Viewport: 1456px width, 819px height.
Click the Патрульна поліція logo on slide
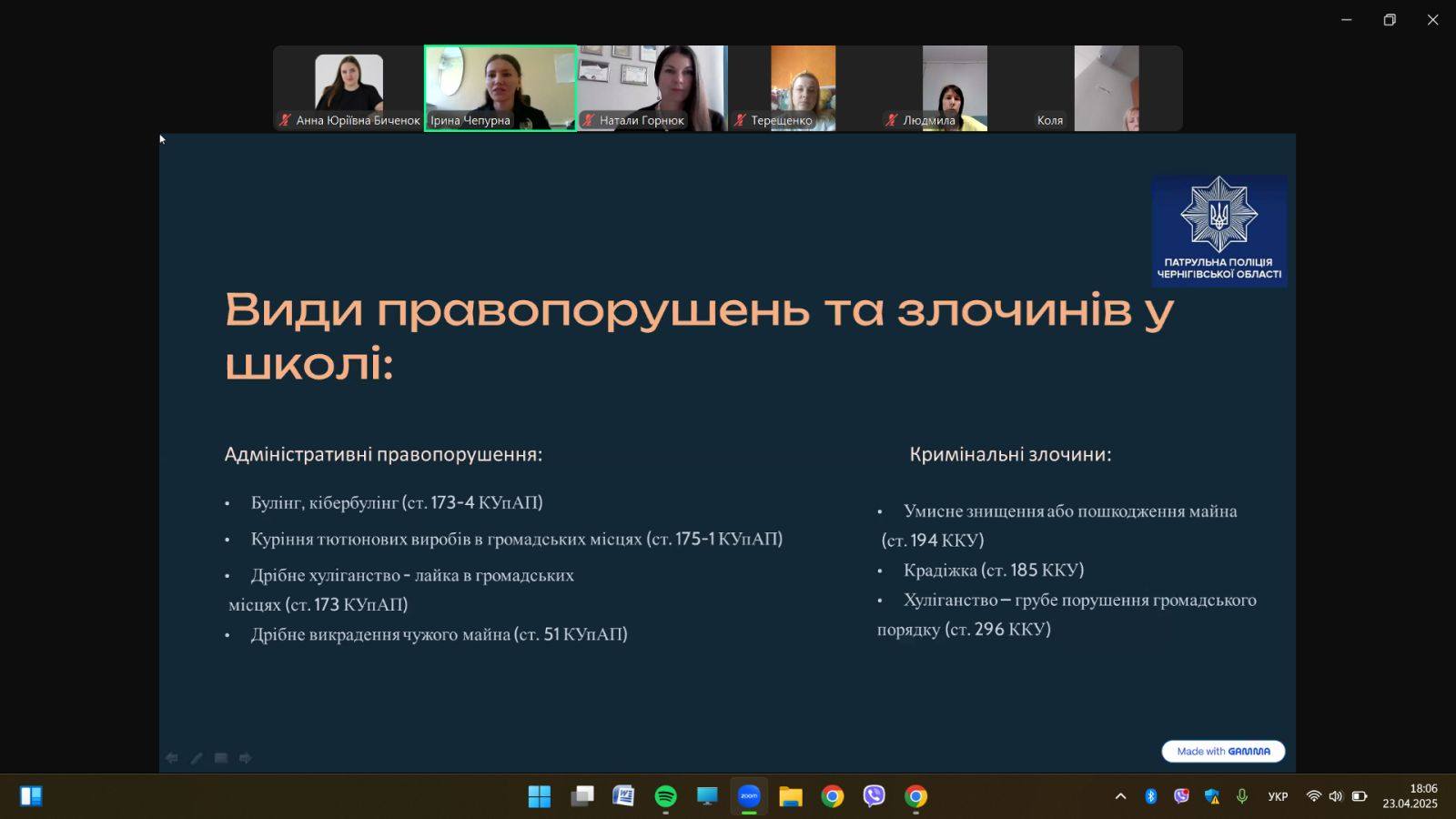[x=1219, y=231]
